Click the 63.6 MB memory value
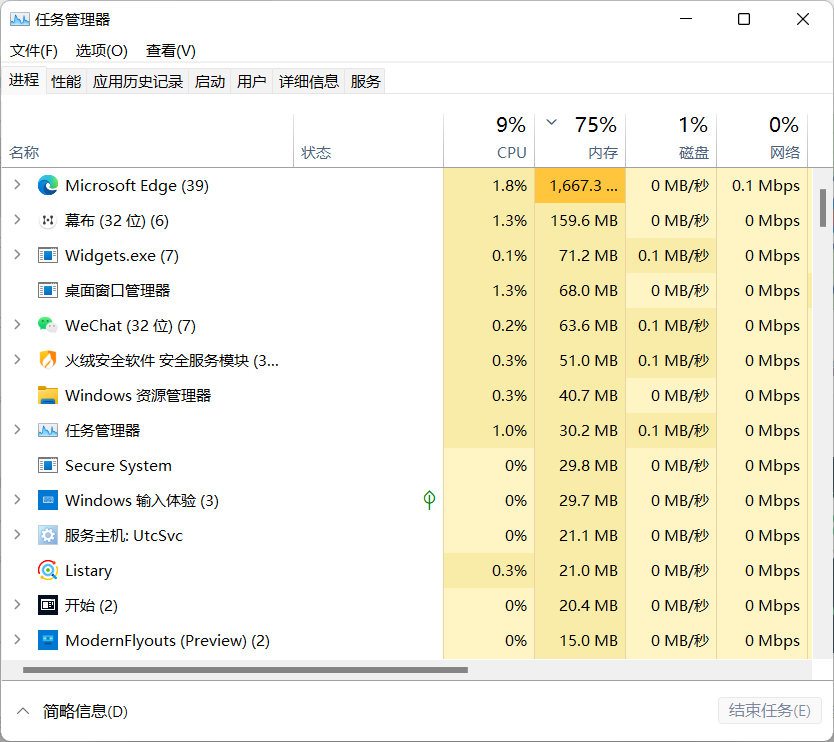834x742 pixels. click(x=588, y=325)
